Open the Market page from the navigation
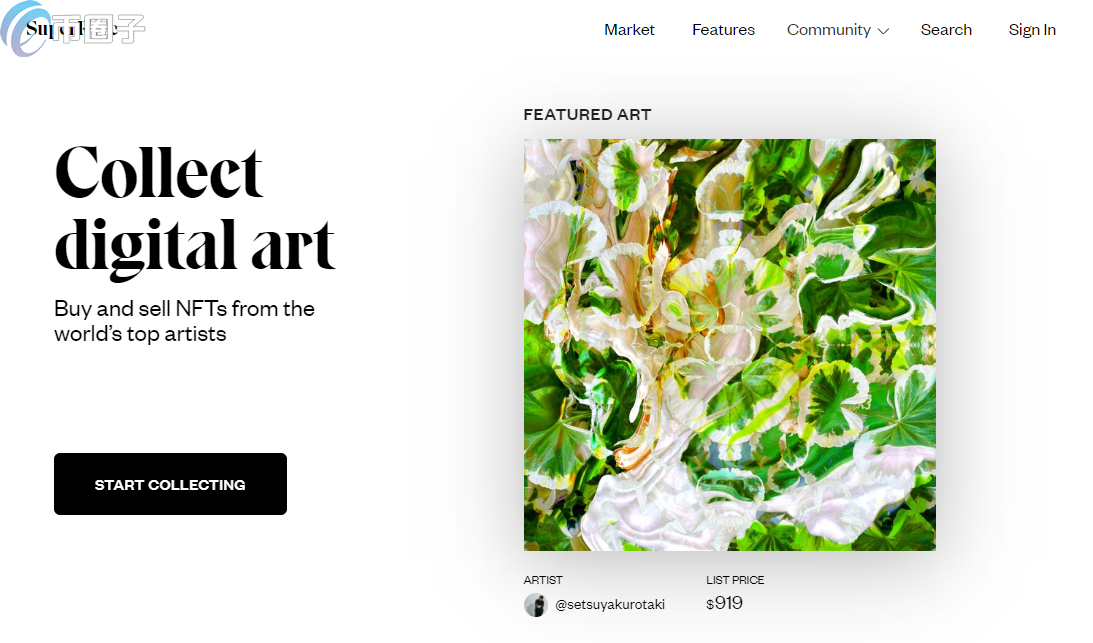This screenshot has height=643, width=1093. (x=629, y=30)
